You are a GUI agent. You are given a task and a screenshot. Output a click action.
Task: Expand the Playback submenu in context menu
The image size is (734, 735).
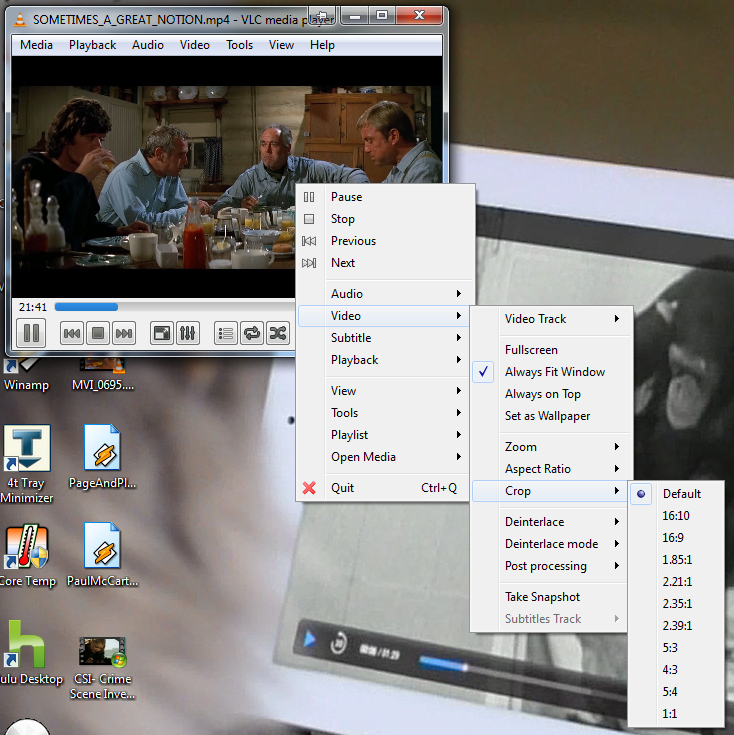(384, 360)
